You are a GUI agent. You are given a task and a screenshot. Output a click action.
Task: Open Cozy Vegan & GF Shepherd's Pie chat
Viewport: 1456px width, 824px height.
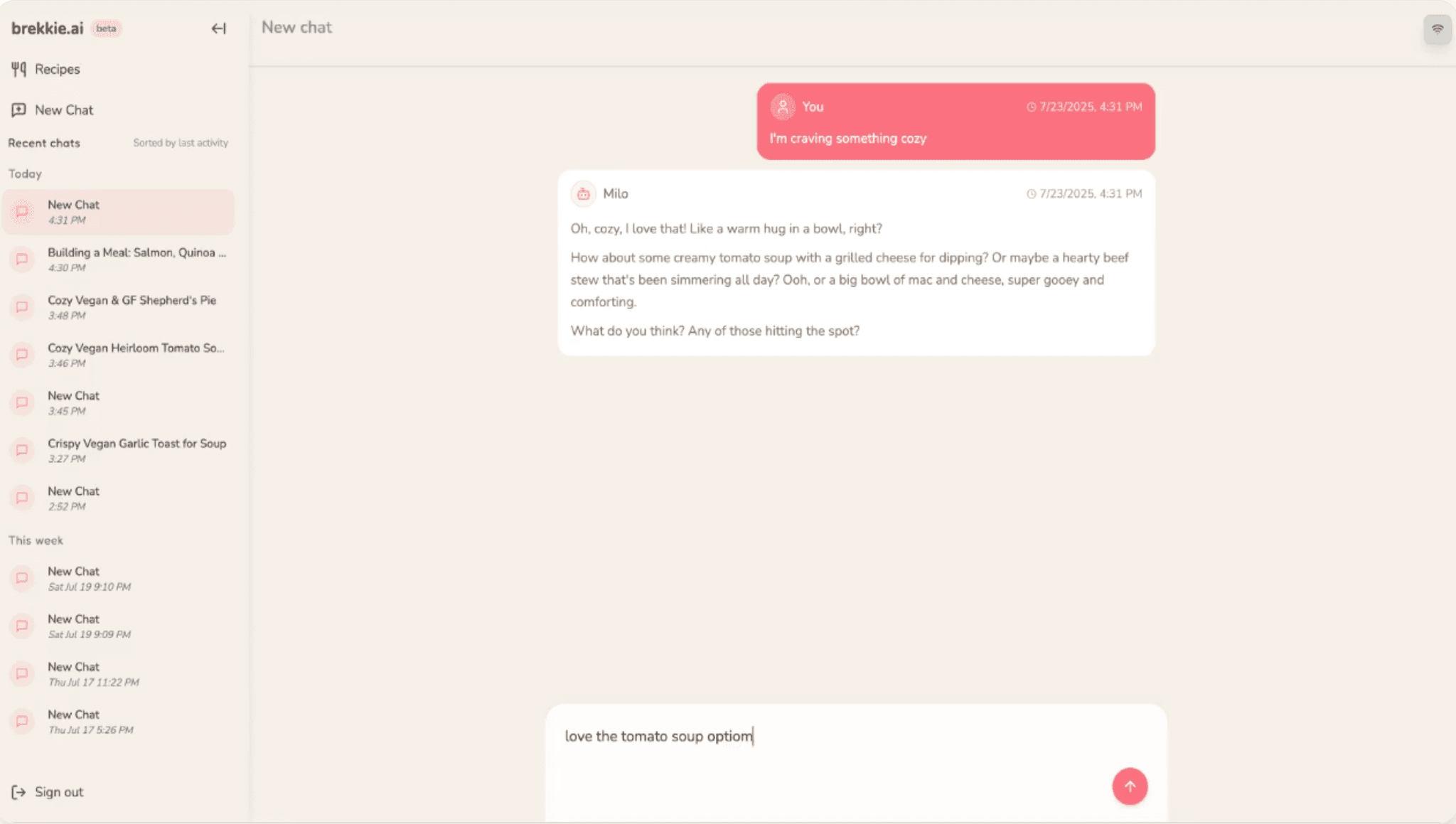click(x=119, y=307)
